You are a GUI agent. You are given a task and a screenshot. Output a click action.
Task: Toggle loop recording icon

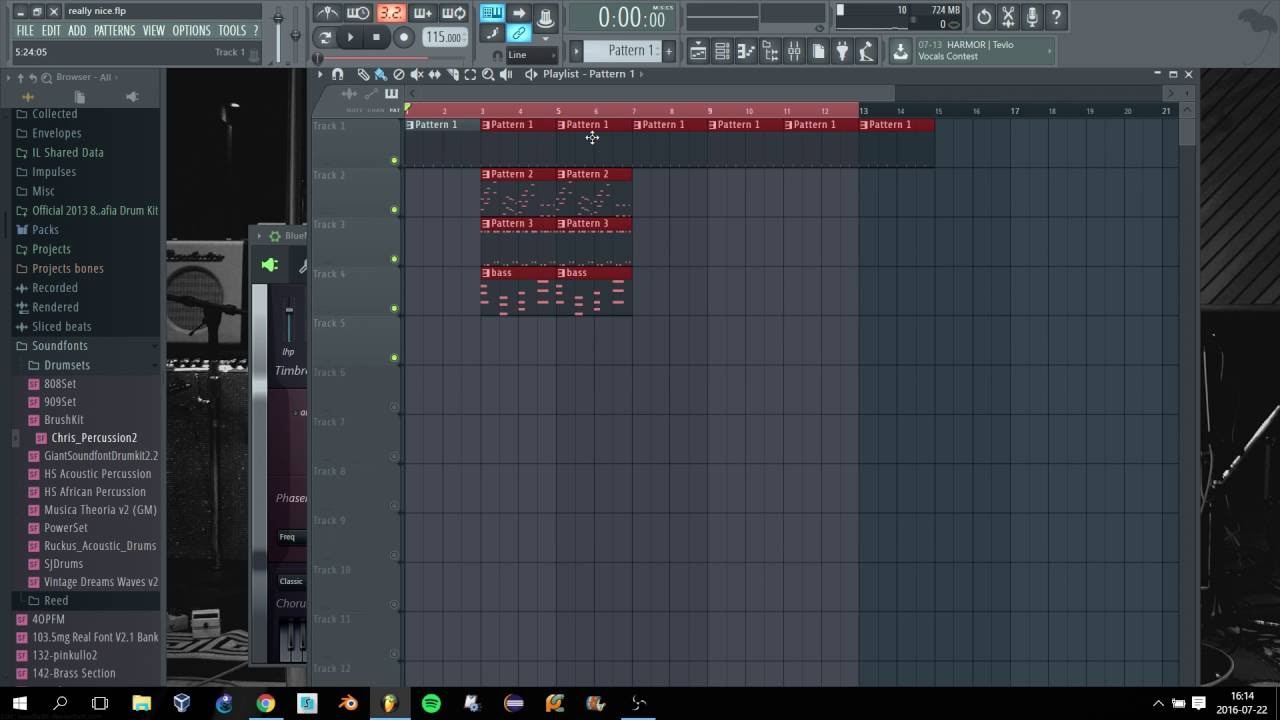[454, 14]
